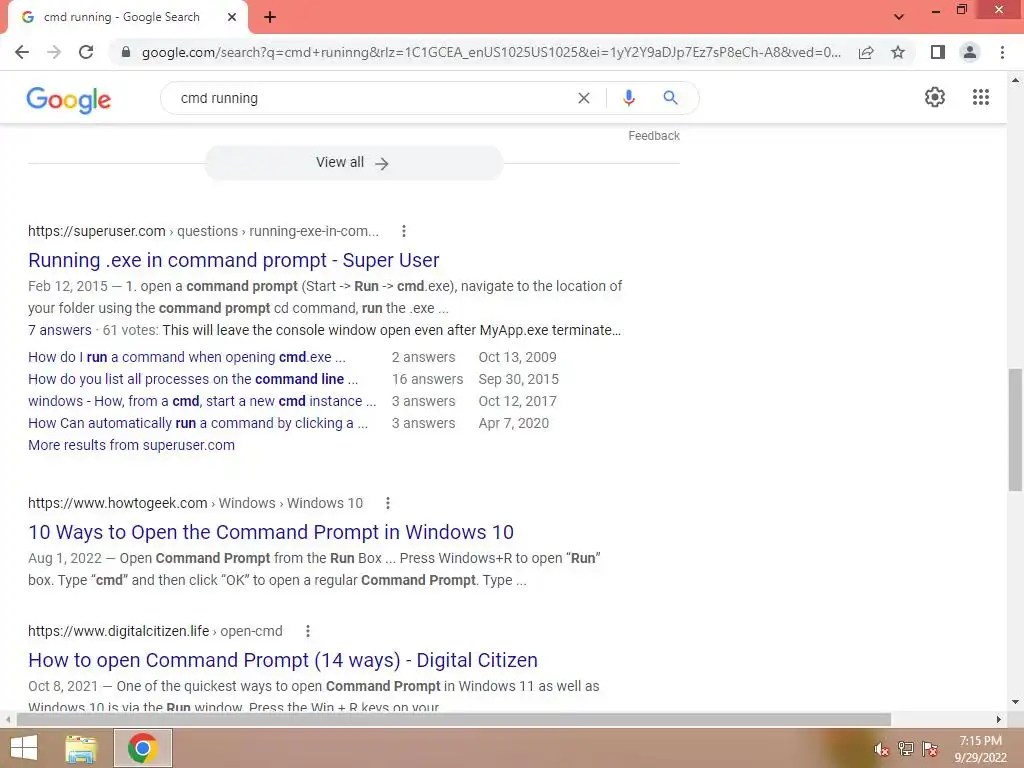Select the cmd running Google Search tab

(127, 17)
